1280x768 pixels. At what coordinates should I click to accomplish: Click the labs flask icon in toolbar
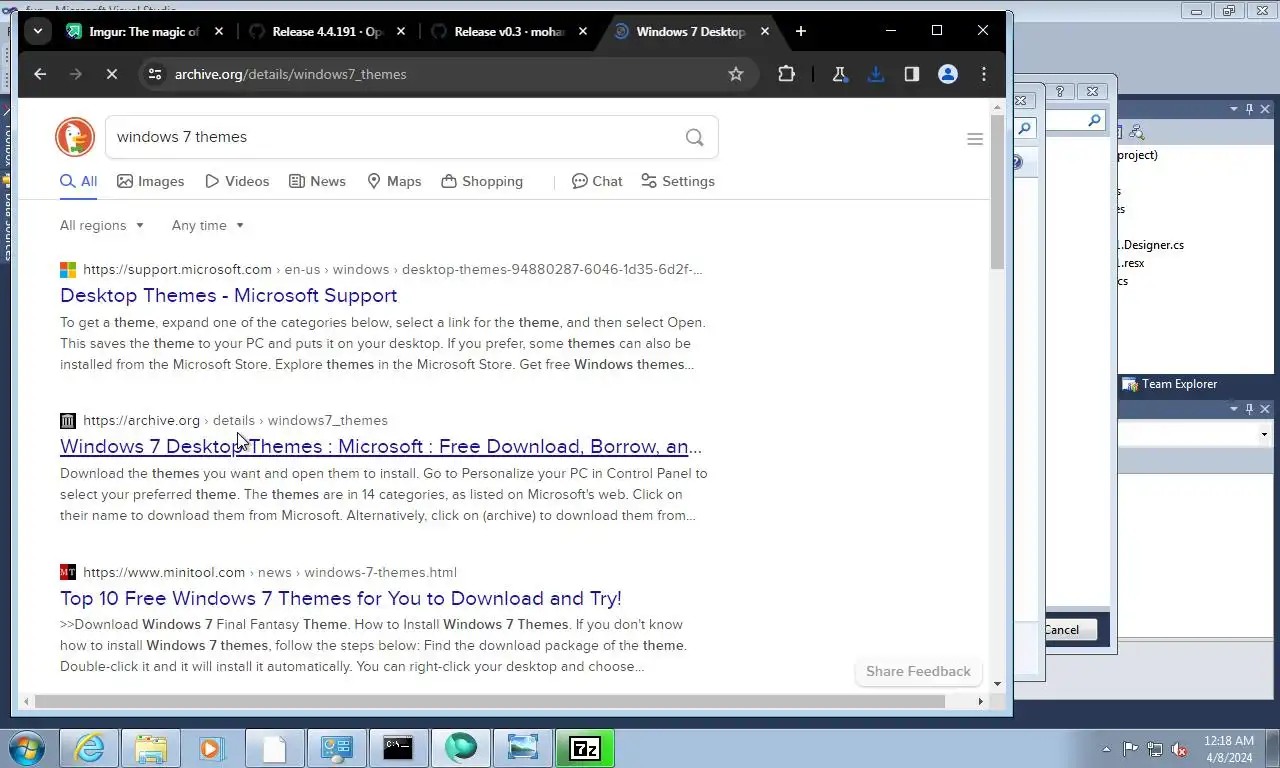tap(840, 74)
